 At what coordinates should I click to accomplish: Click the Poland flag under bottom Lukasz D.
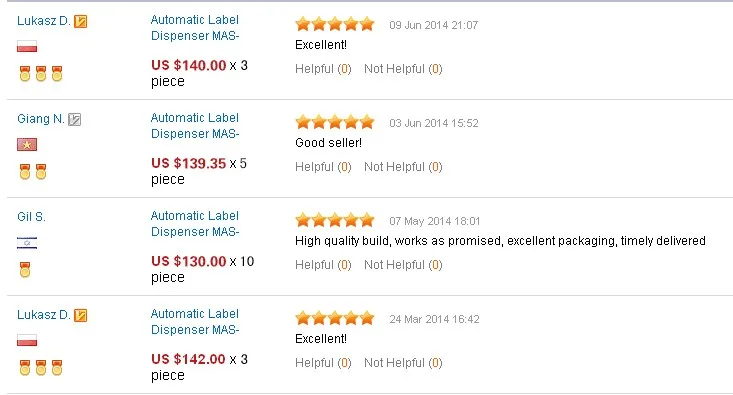[x=27, y=340]
